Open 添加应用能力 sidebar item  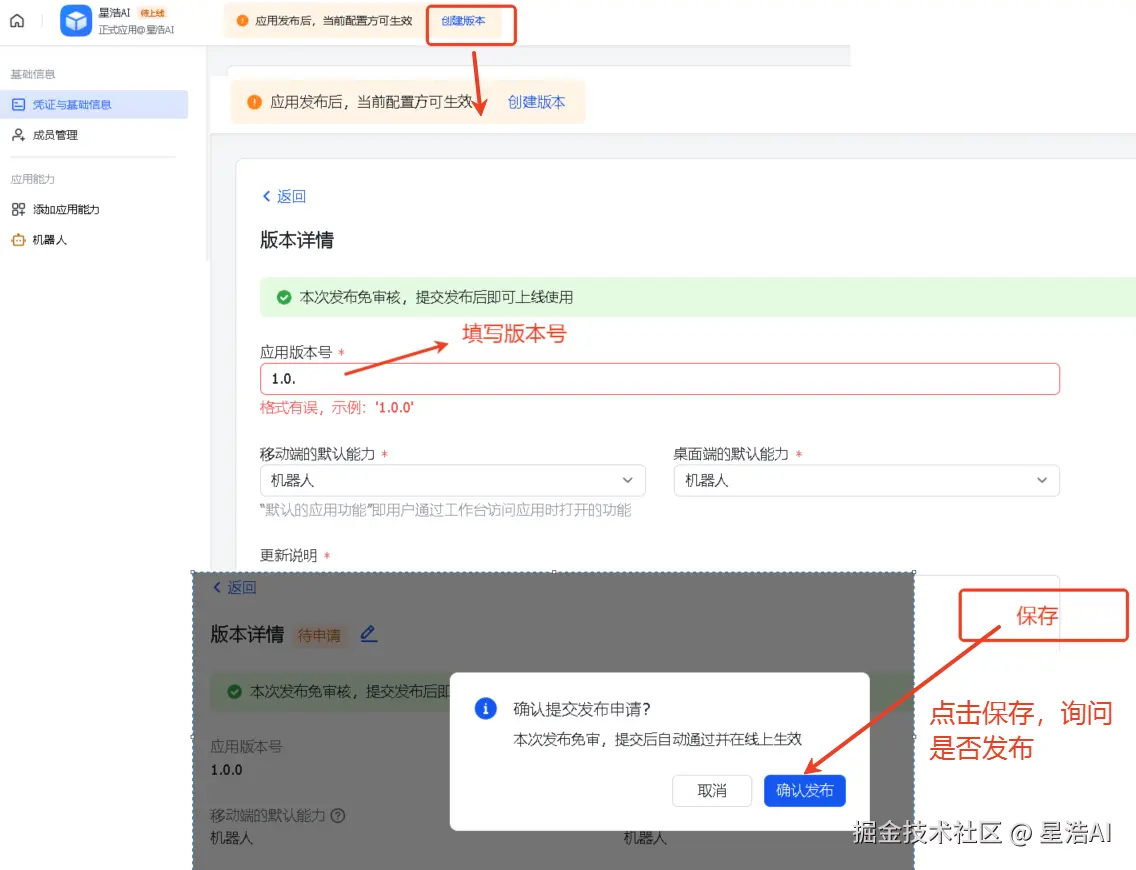point(66,209)
